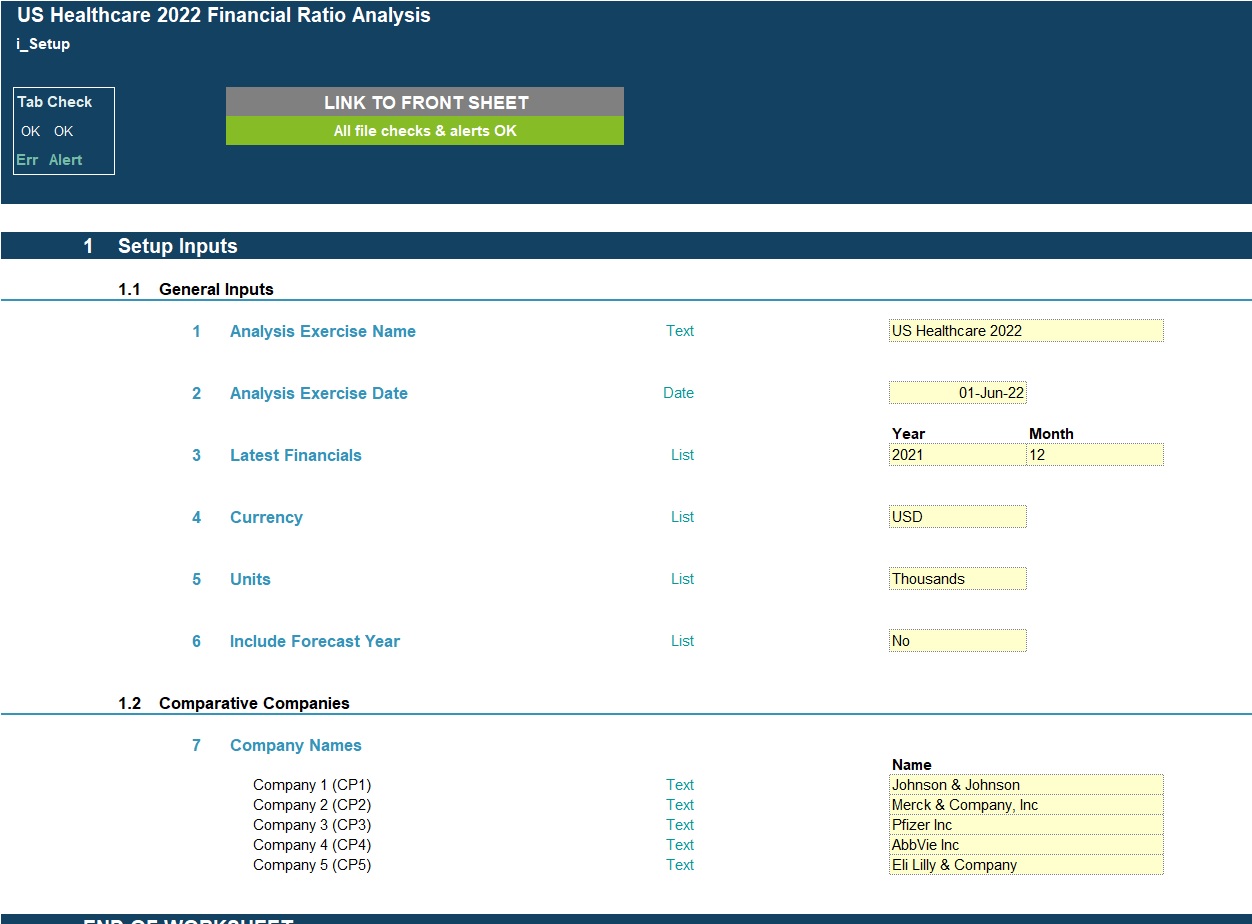The width and height of the screenshot is (1252, 924).
Task: Click the Analysis Exercise Date label
Action: 319,393
